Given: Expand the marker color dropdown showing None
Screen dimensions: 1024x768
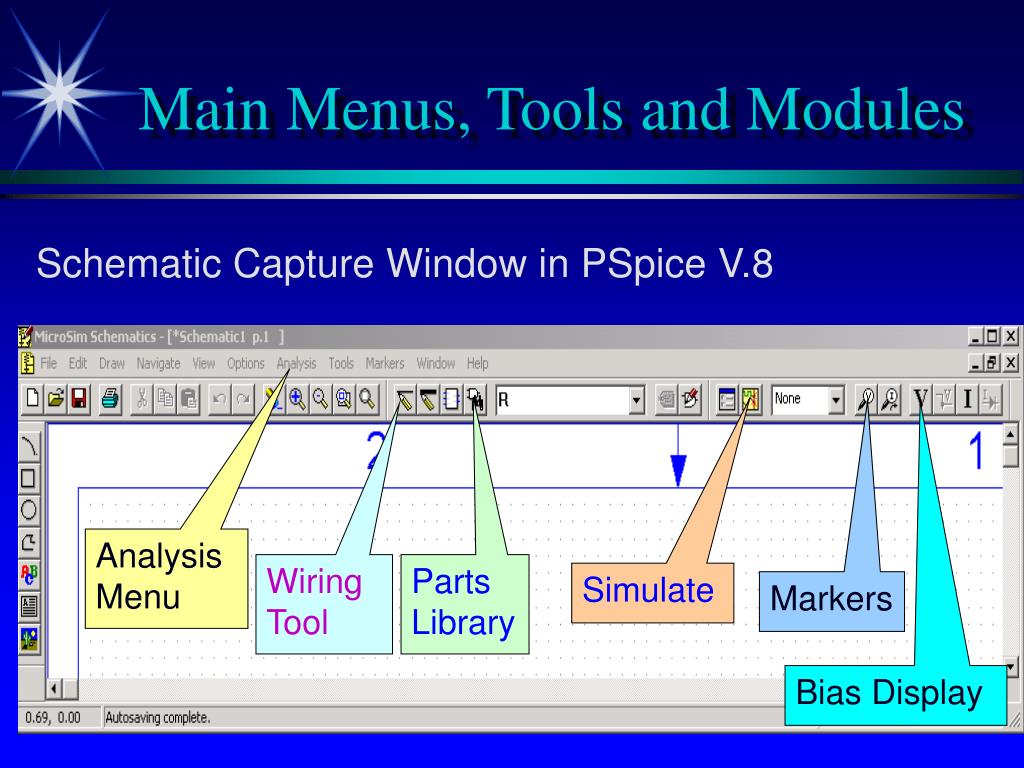Looking at the screenshot, I should pos(836,400).
